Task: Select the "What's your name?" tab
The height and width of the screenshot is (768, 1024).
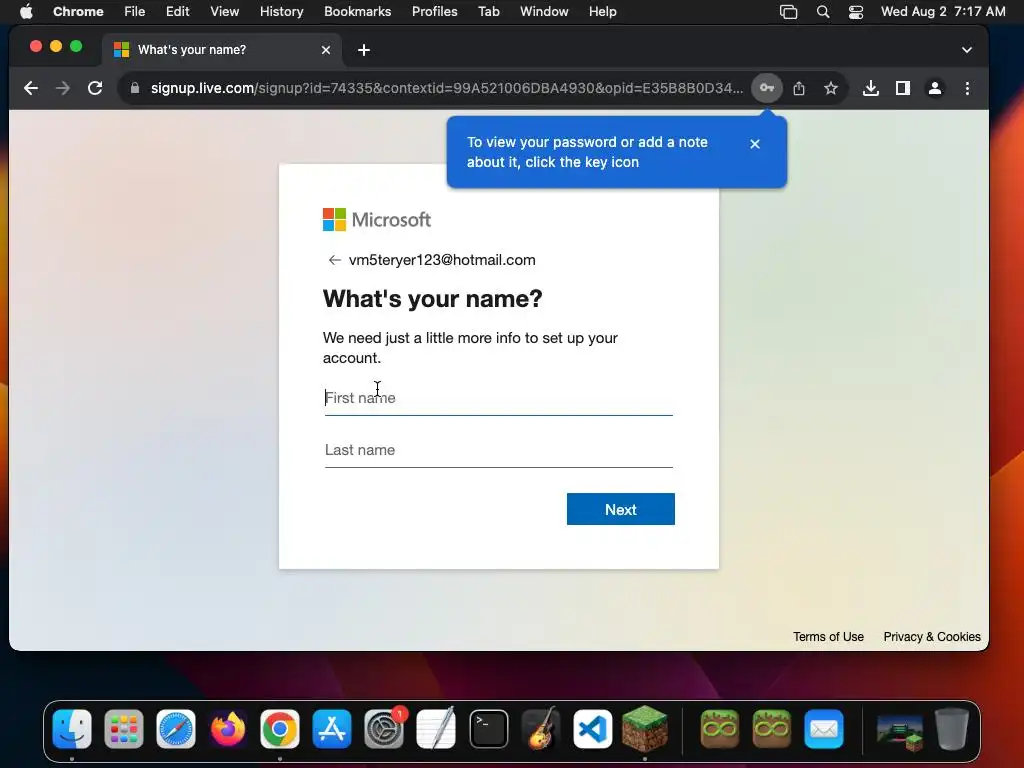Action: 222,50
